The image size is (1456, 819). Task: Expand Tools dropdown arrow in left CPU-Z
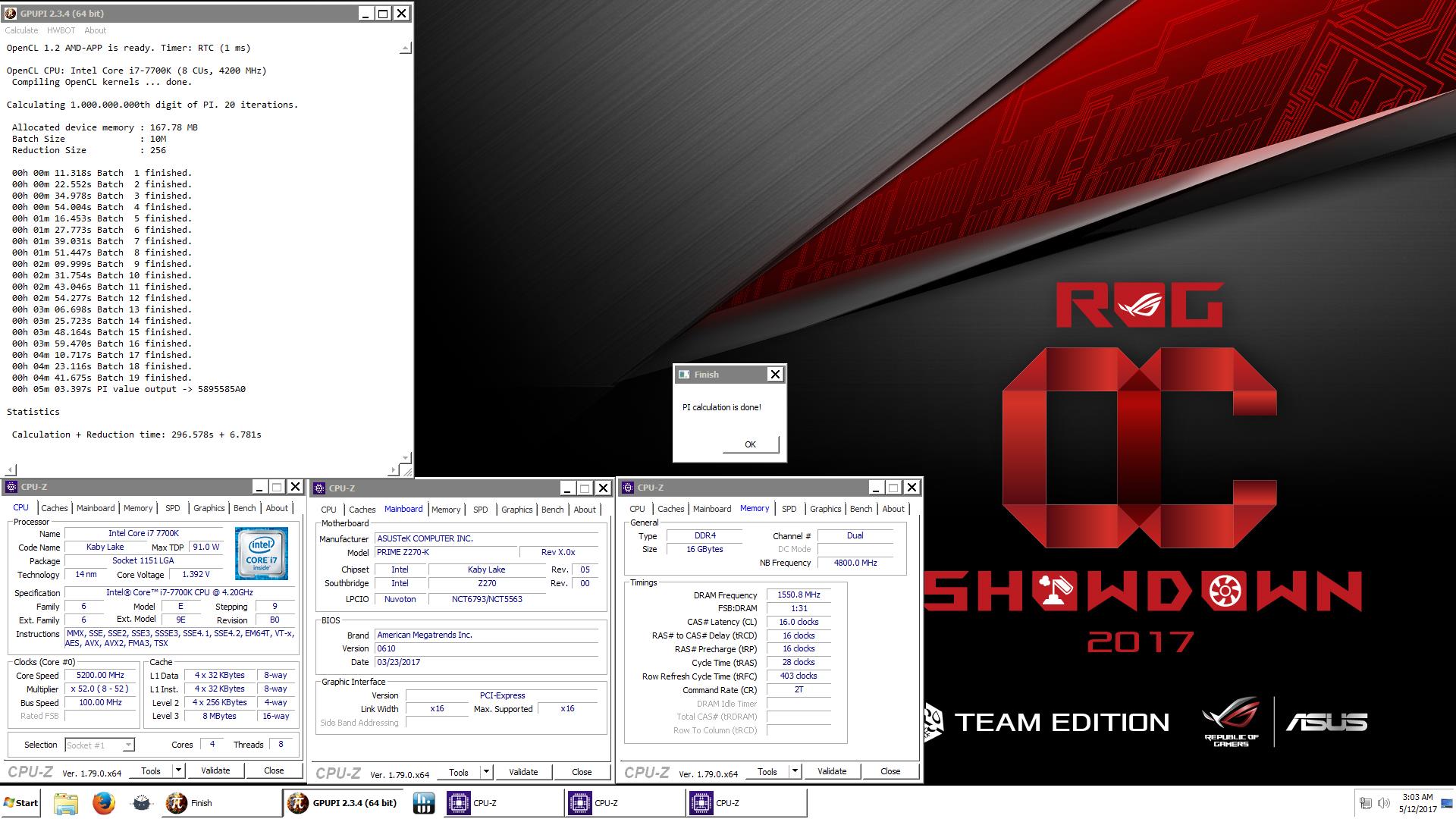179,770
